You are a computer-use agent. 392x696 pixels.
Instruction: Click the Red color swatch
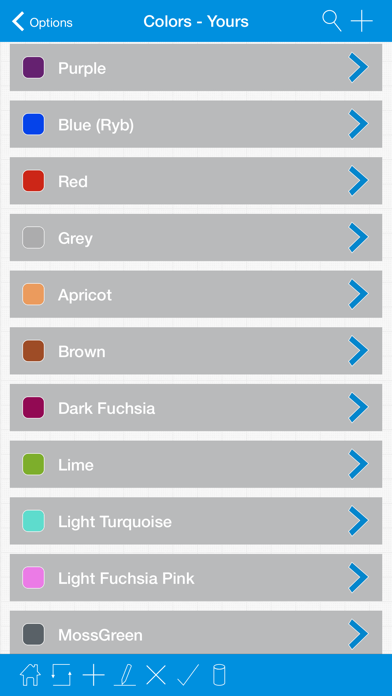click(33, 181)
